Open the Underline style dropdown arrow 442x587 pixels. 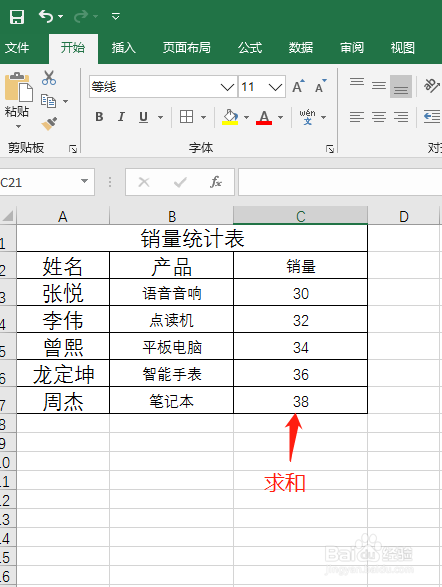coord(160,117)
